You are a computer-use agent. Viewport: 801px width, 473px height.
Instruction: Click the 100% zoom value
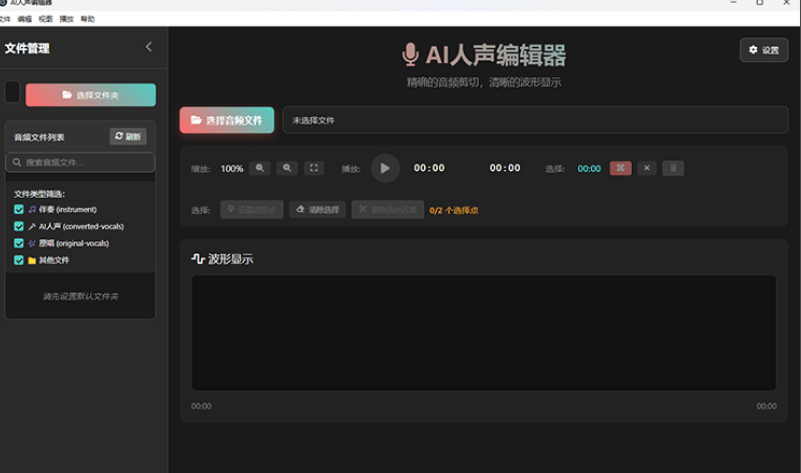pyautogui.click(x=232, y=169)
